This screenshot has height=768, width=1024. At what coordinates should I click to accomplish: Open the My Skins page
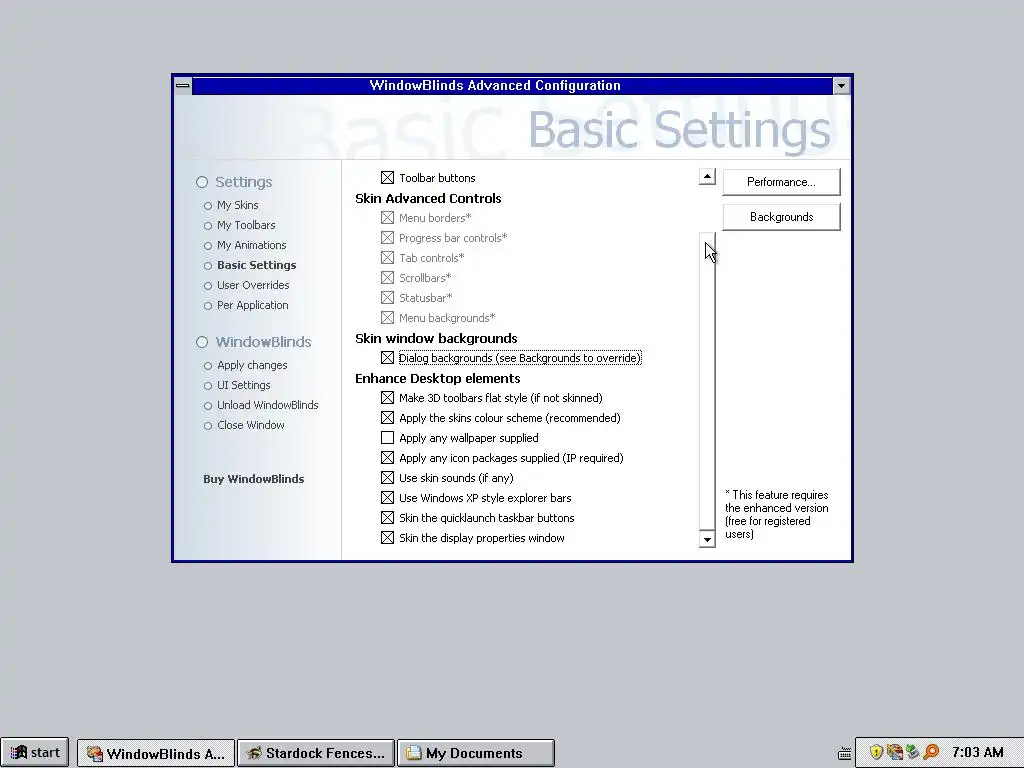[238, 205]
